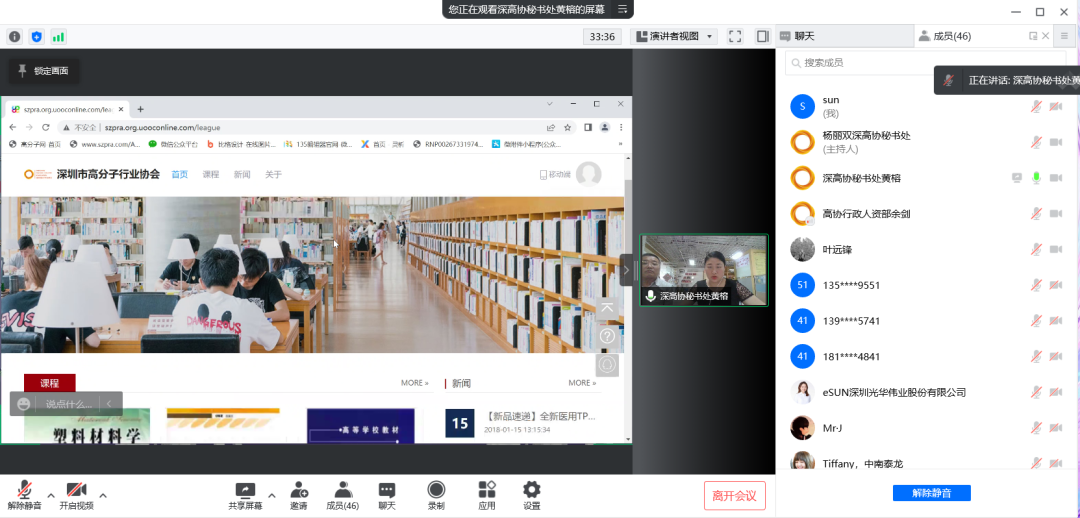Click 新闻 in website navigation

tap(242, 175)
